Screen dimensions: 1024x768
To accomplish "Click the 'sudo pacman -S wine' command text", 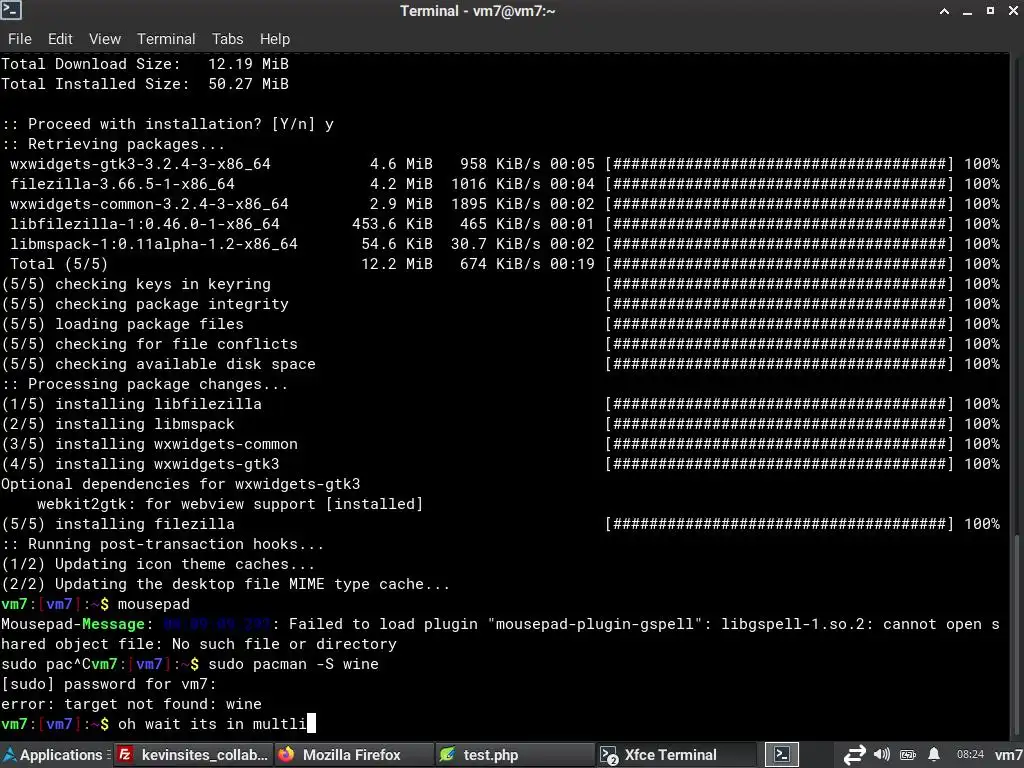I will [293, 664].
